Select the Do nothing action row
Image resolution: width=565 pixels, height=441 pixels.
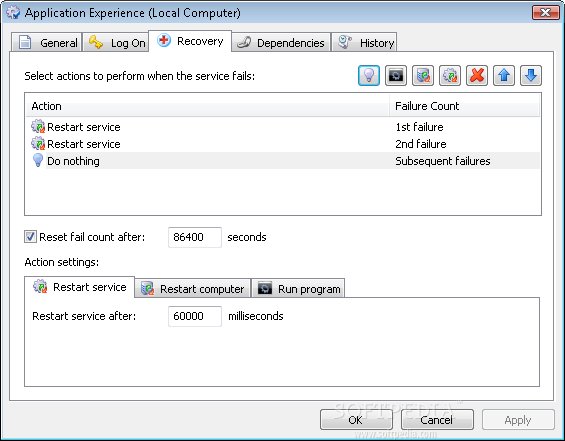282,161
